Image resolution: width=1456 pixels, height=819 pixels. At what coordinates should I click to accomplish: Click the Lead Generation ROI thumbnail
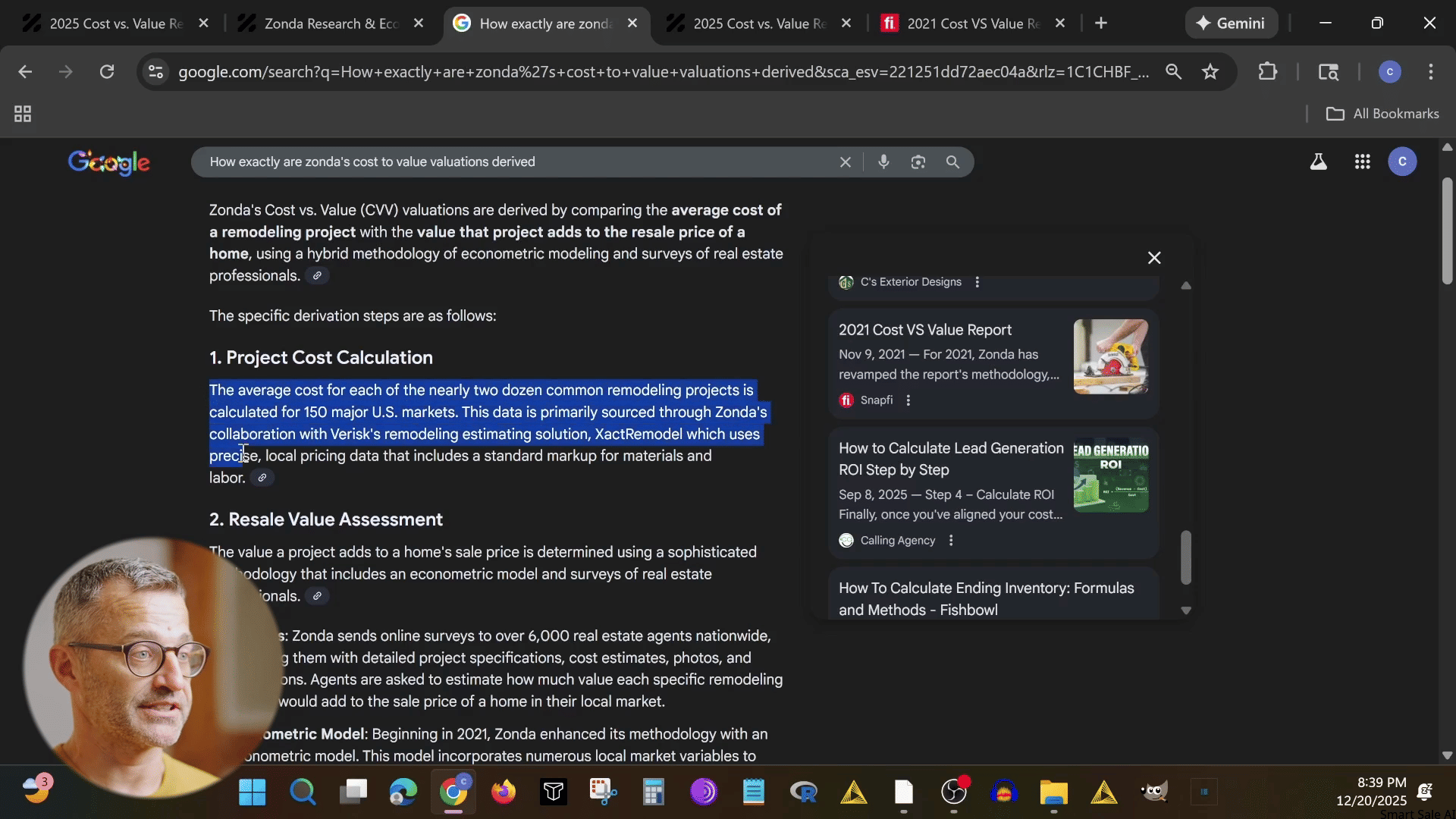pyautogui.click(x=1110, y=475)
